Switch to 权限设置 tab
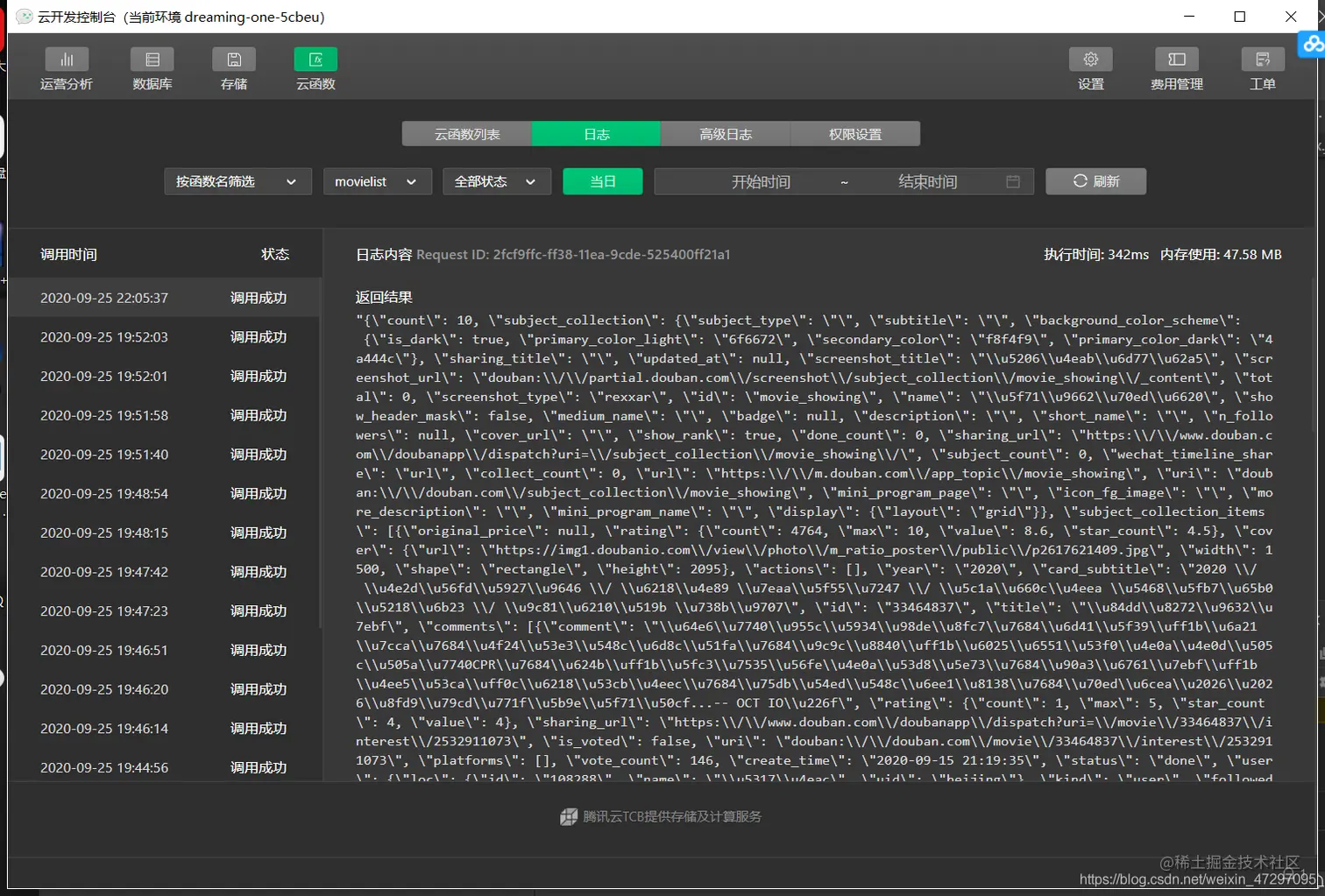The width and height of the screenshot is (1325, 896). 855,134
